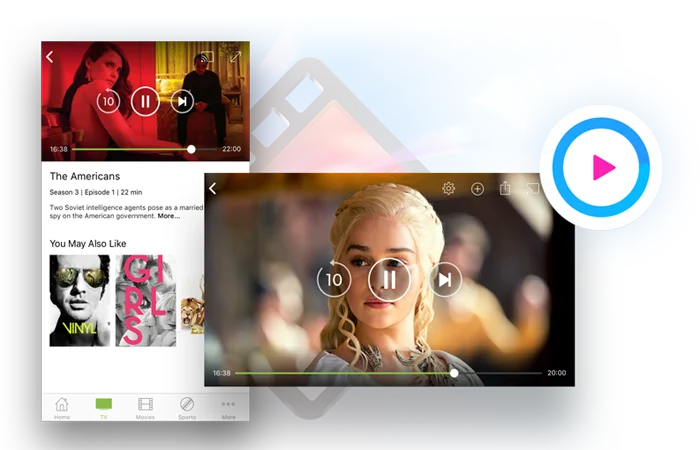Skip to next episode in The Americans player

182,101
